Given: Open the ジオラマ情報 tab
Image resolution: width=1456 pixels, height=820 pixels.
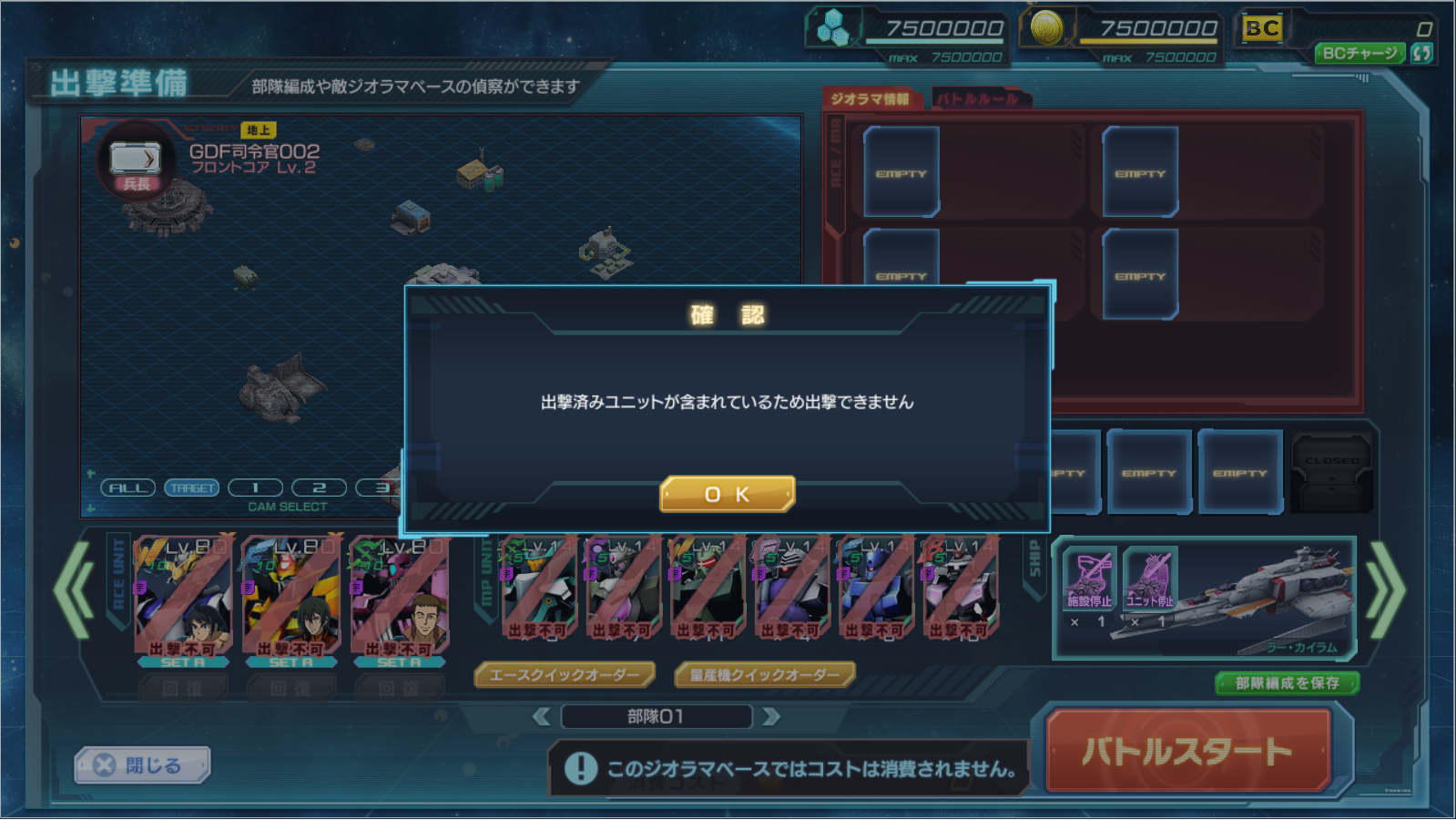Looking at the screenshot, I should click(871, 98).
